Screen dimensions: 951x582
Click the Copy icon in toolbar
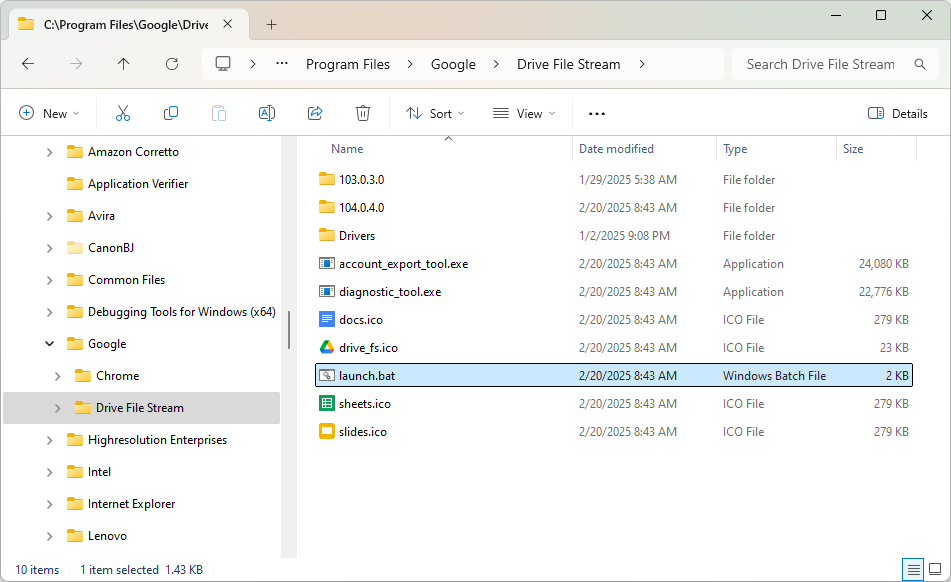(170, 113)
